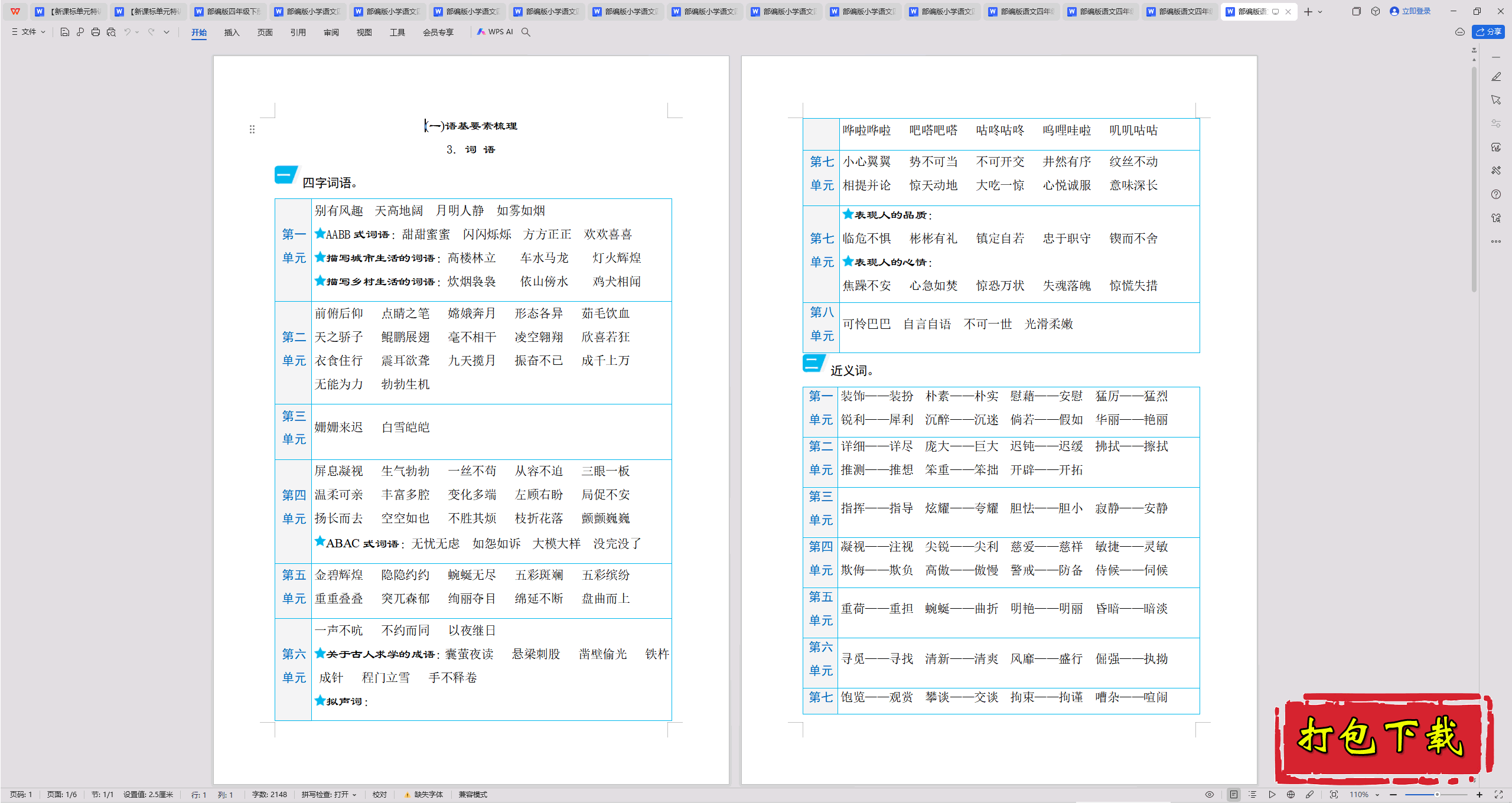This screenshot has height=803, width=1512.
Task: Toggle page layout view button
Action: point(1234,795)
